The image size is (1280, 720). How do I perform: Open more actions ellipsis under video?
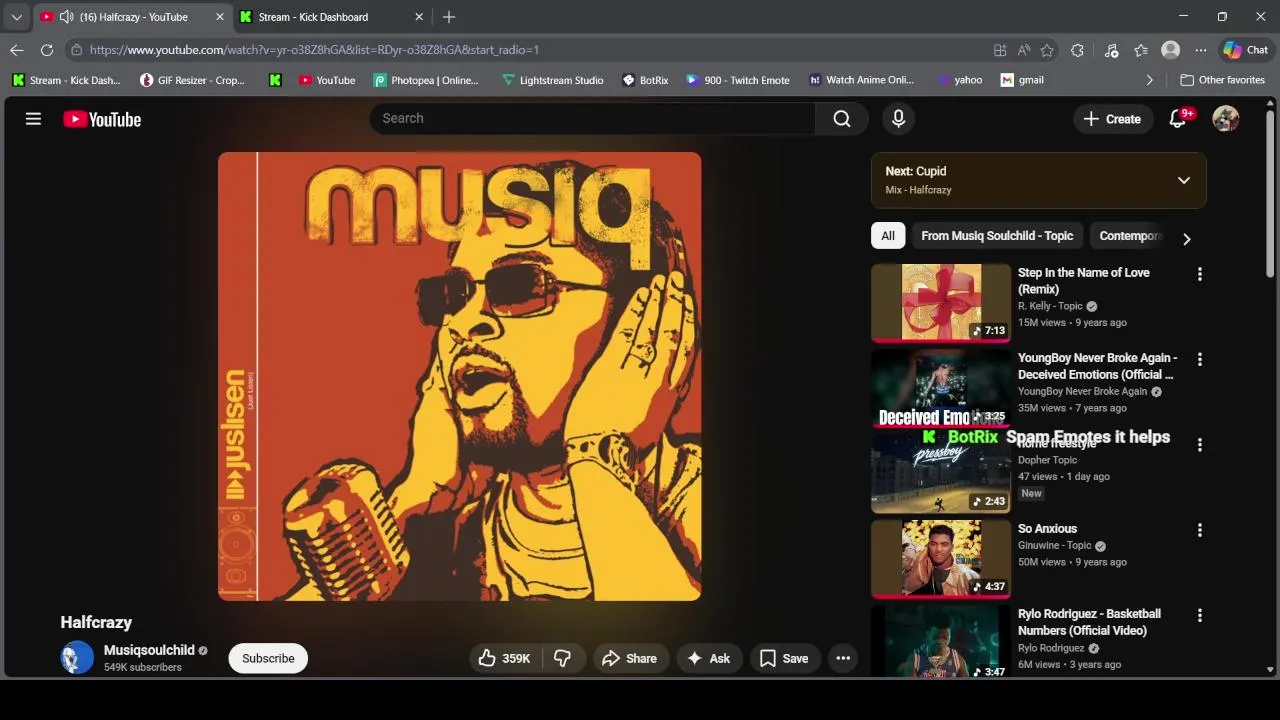[x=843, y=658]
